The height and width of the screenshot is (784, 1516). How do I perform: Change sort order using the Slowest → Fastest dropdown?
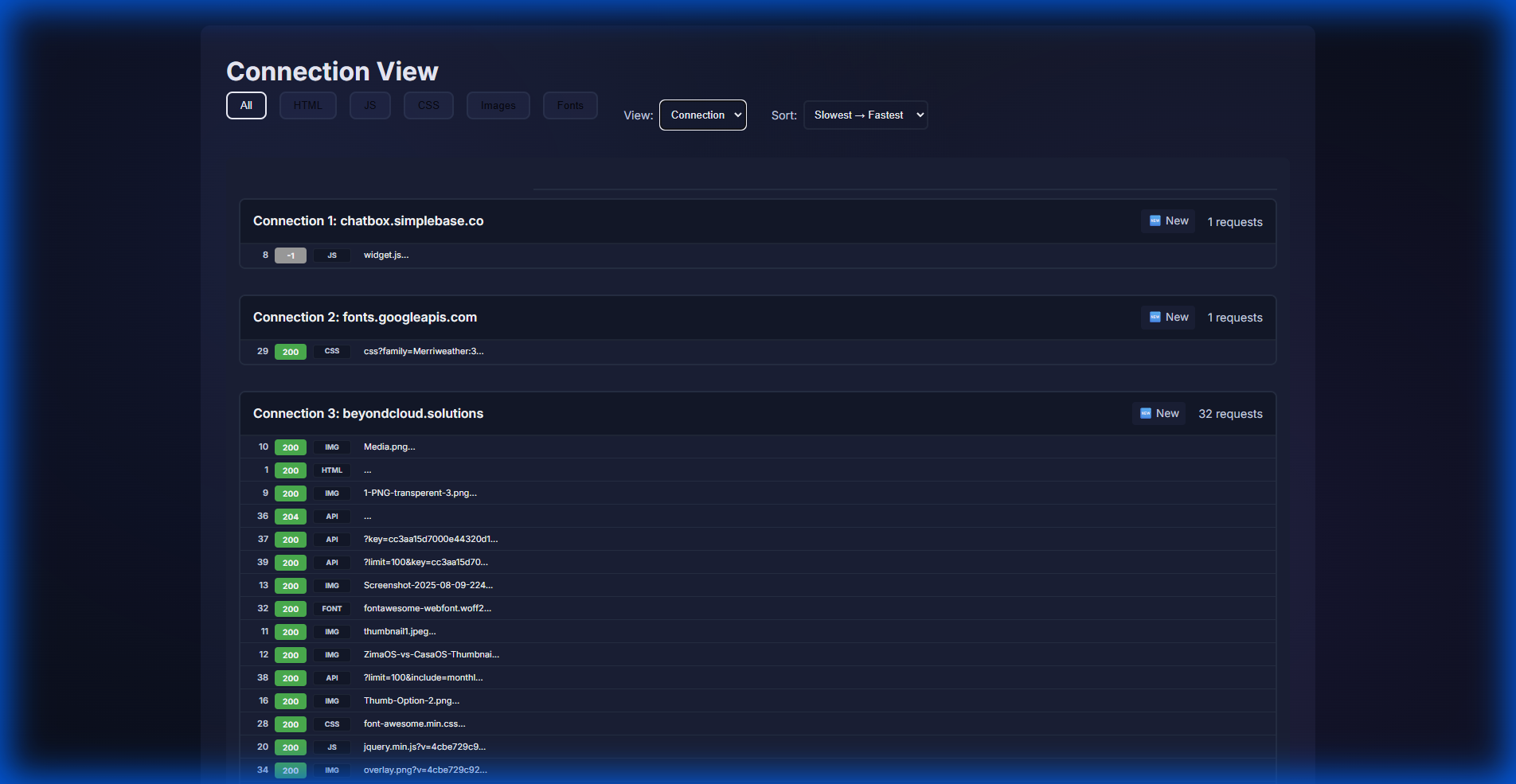865,115
